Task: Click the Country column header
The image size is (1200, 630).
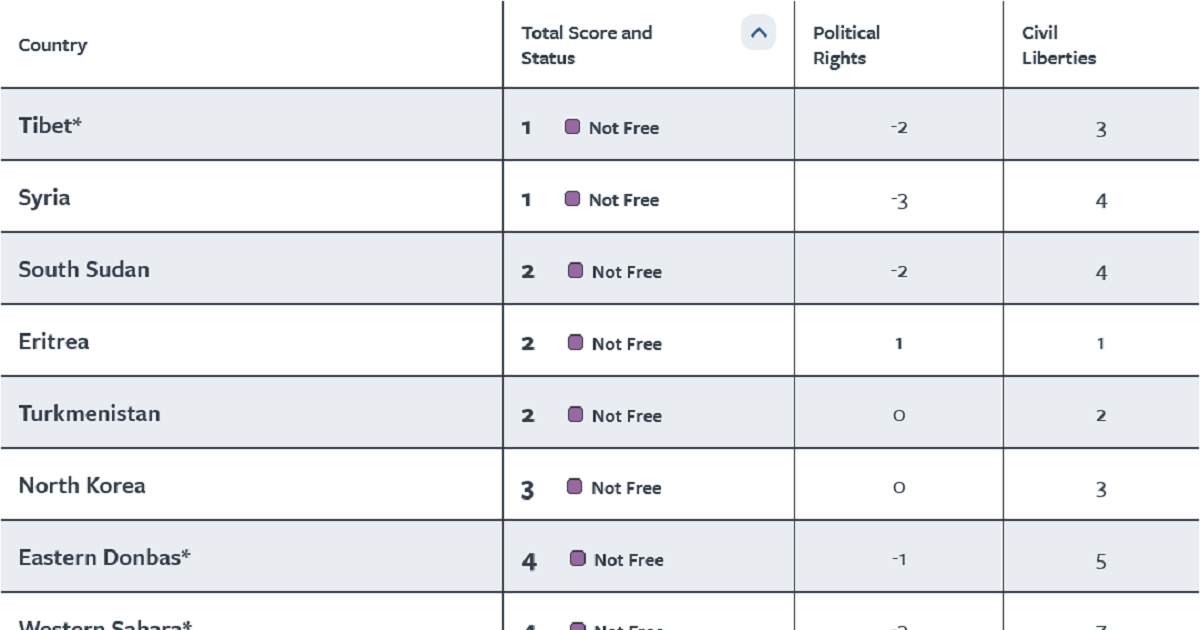Action: click(x=53, y=45)
